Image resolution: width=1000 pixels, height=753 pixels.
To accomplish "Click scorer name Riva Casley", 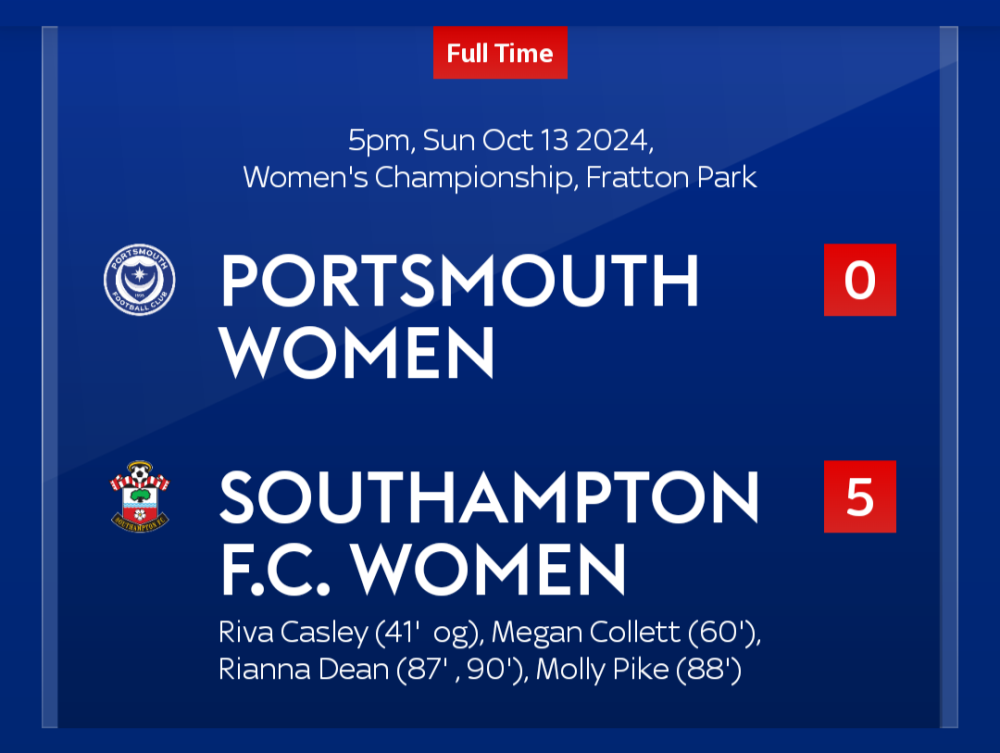I will click(293, 633).
